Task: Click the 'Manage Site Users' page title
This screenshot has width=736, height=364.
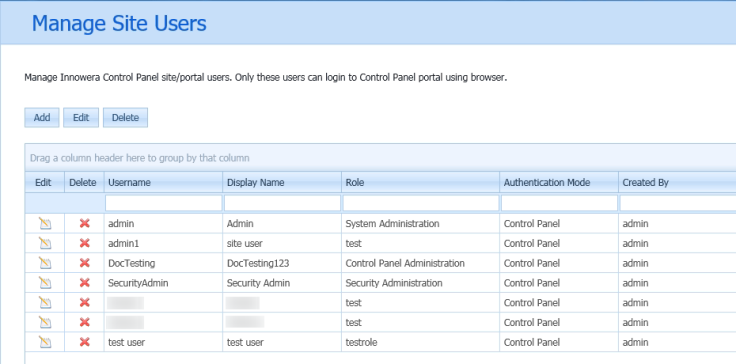Action: click(119, 23)
